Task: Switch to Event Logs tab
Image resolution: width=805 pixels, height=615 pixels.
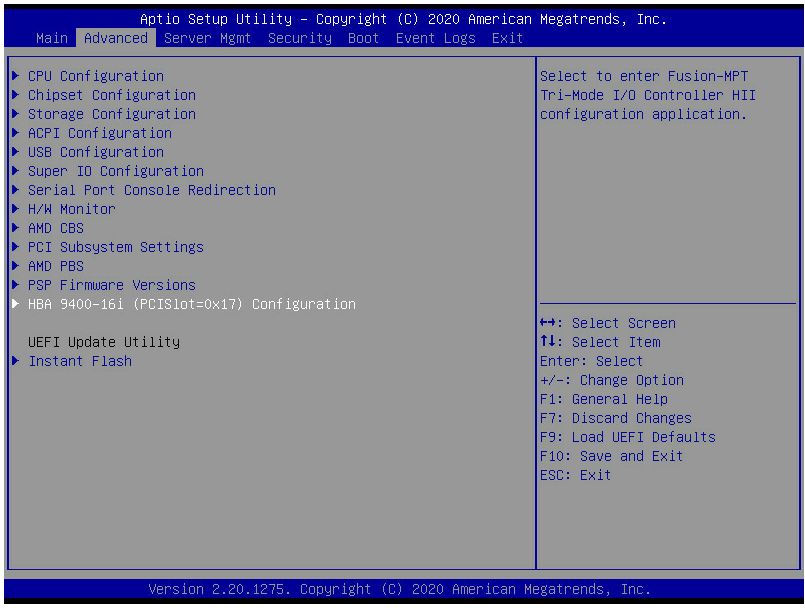Action: (435, 38)
